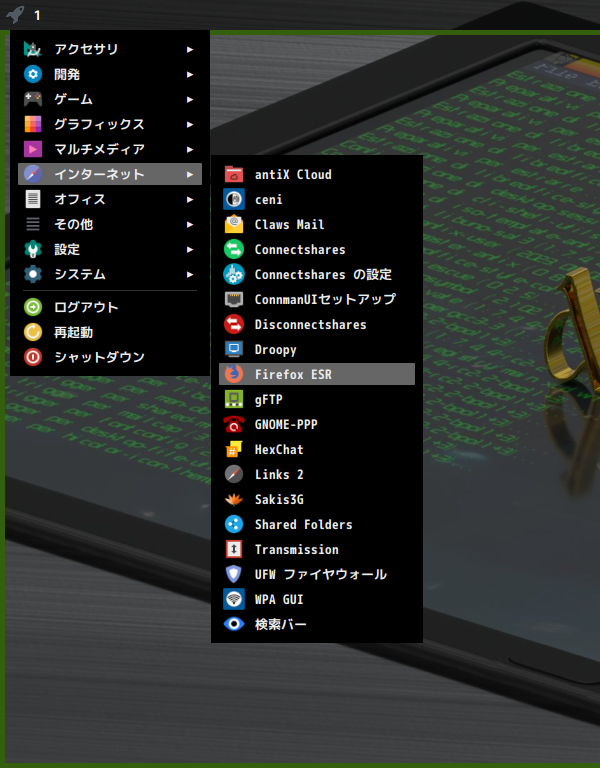
Task: Click the Droopy monitor icon
Action: (234, 349)
